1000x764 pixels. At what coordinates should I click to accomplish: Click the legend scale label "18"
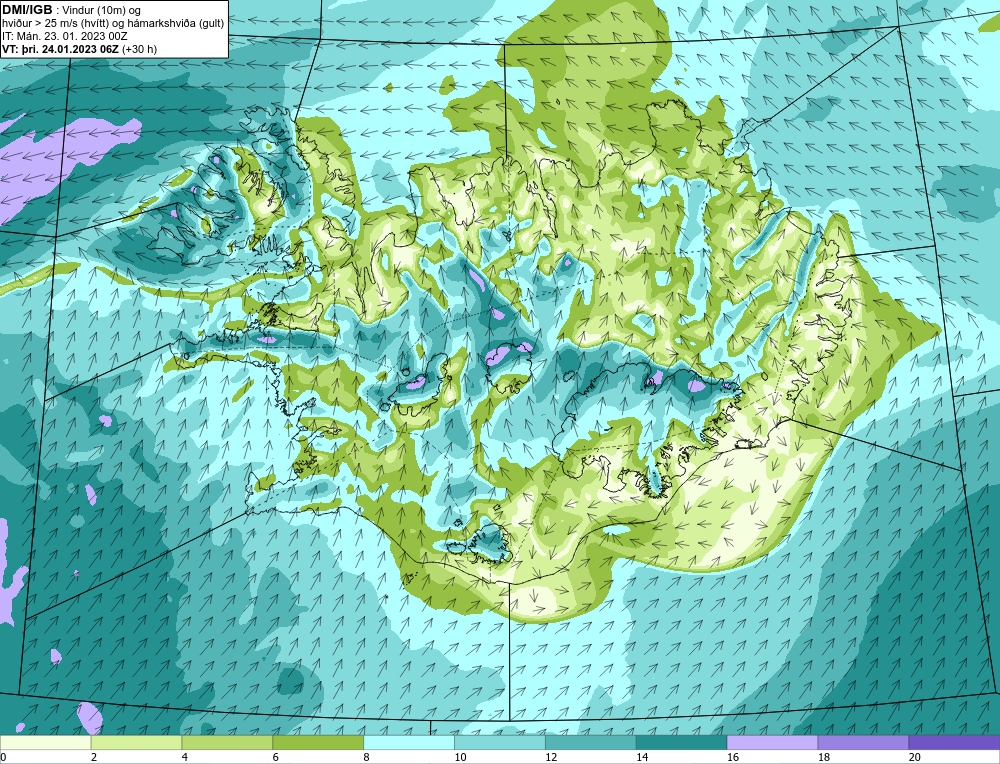[823, 757]
